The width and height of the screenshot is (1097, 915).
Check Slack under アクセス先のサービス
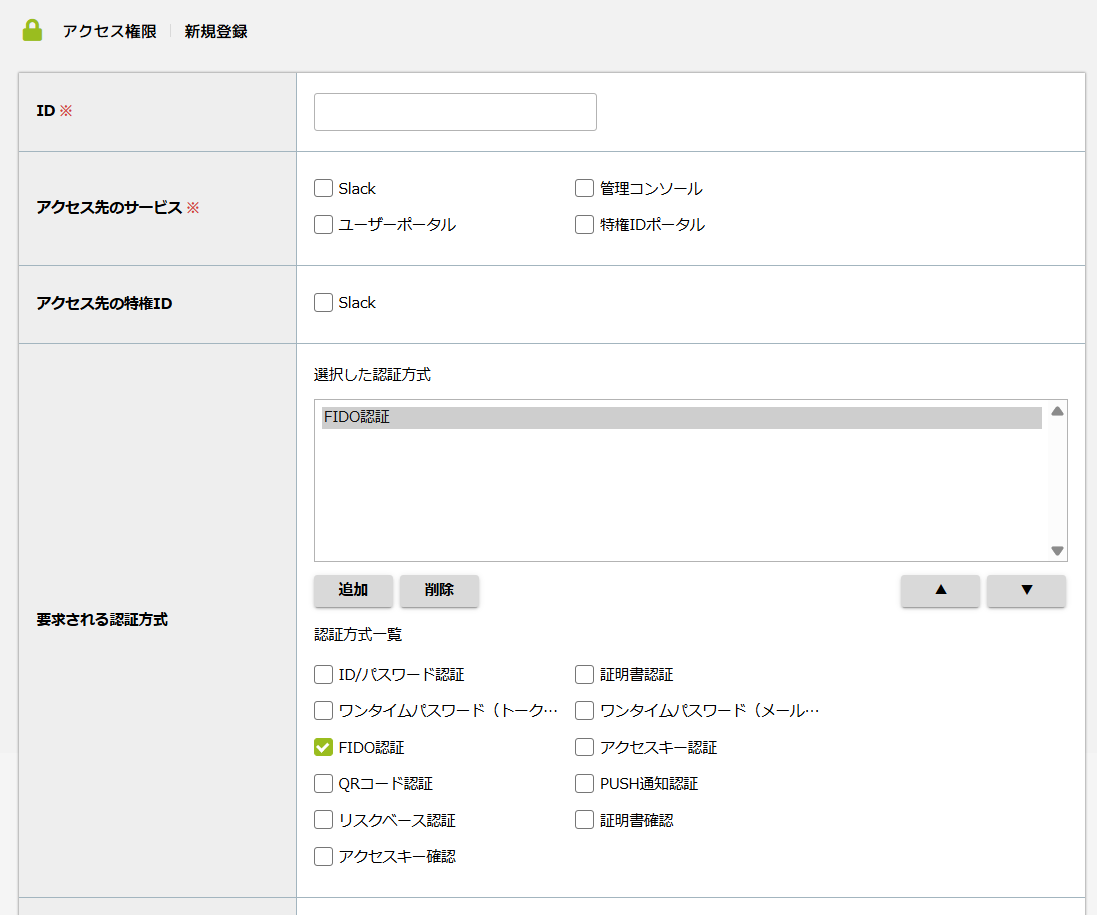[x=323, y=188]
